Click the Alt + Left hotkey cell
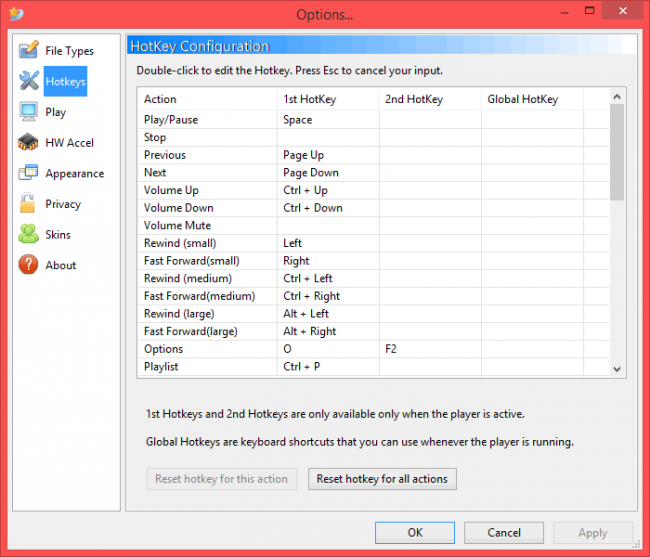This screenshot has width=650, height=557. [328, 314]
